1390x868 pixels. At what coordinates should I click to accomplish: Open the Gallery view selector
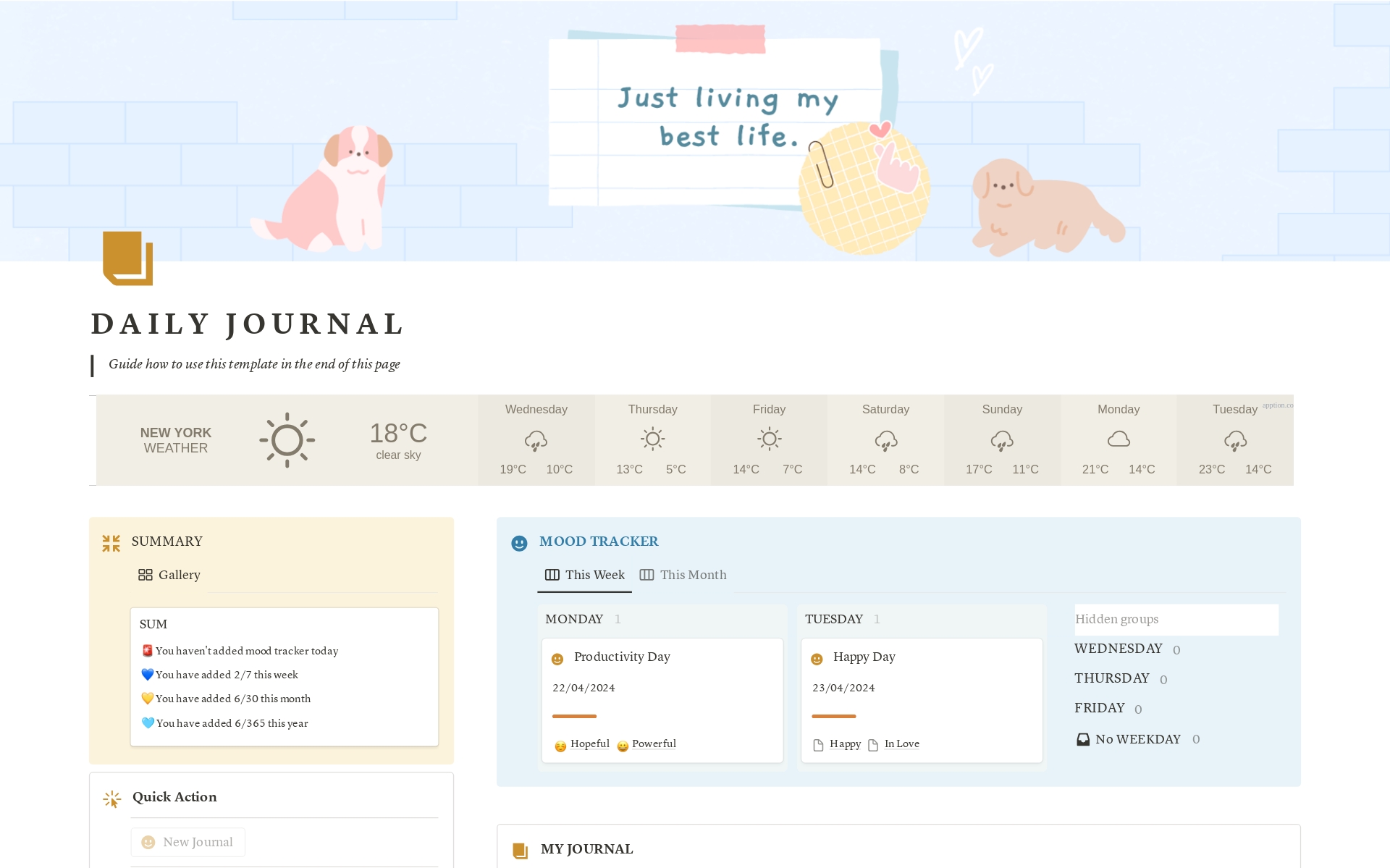click(169, 575)
